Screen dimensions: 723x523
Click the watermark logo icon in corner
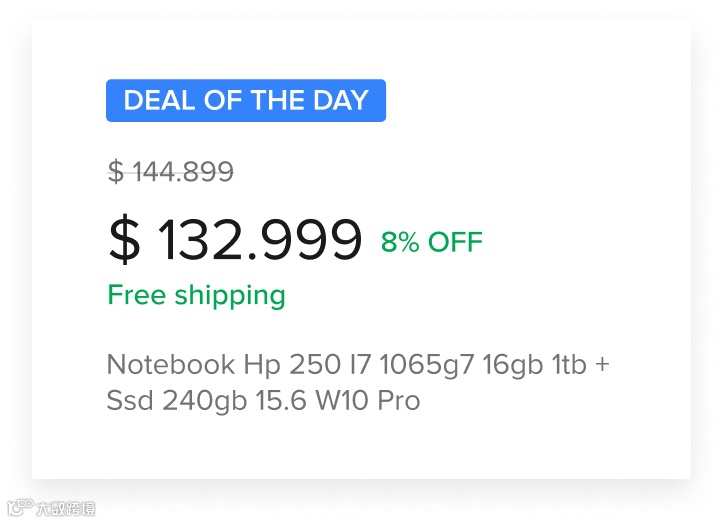pos(20,507)
